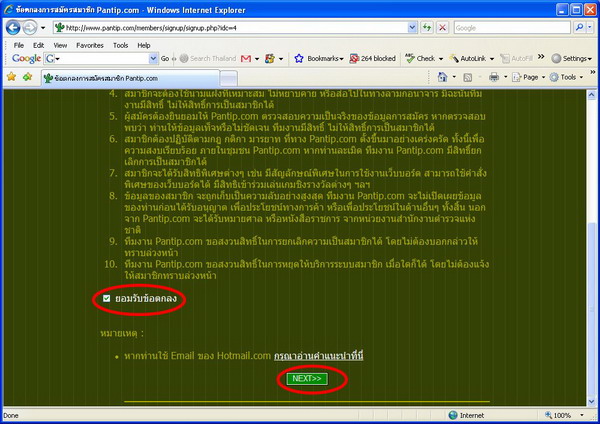Click the Google toolbar logo
This screenshot has height=424, width=600.
(26, 59)
